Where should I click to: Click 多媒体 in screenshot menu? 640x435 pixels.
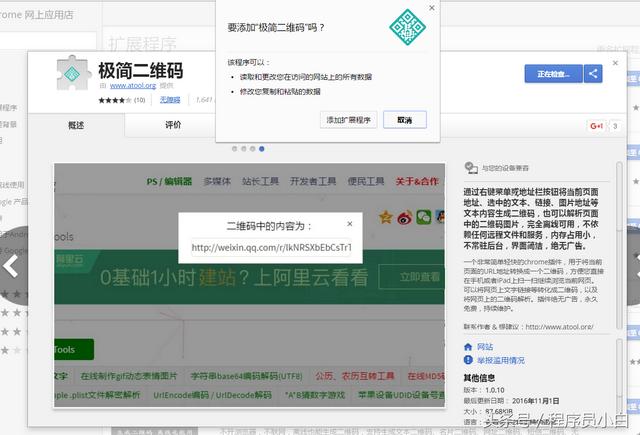[217, 182]
